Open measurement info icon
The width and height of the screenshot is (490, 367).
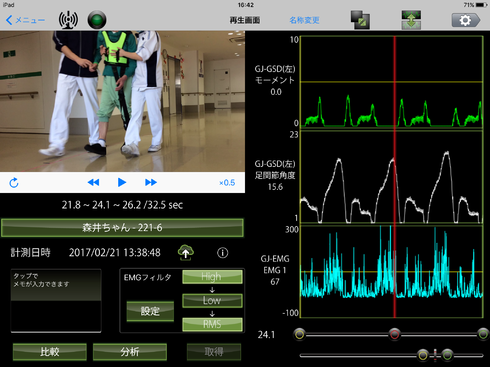(223, 253)
